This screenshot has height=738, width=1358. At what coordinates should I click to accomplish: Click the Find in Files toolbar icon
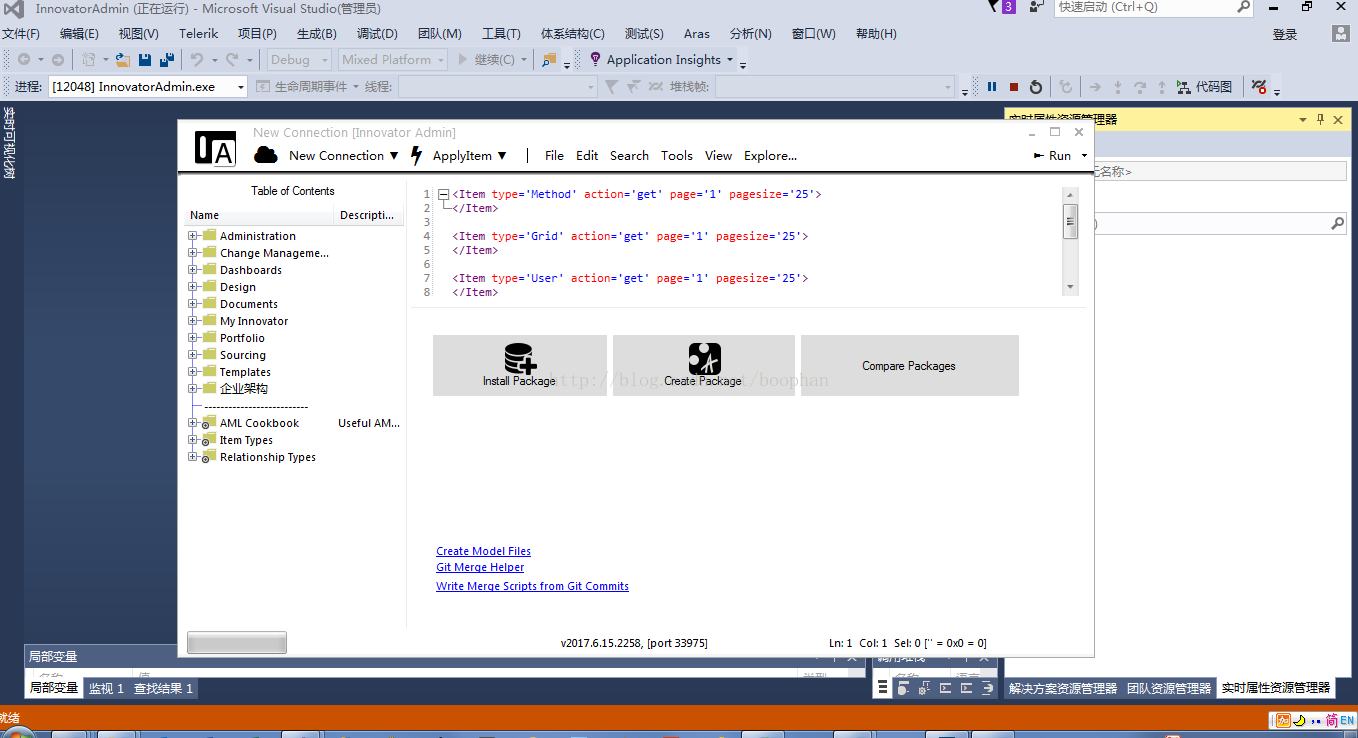(549, 60)
